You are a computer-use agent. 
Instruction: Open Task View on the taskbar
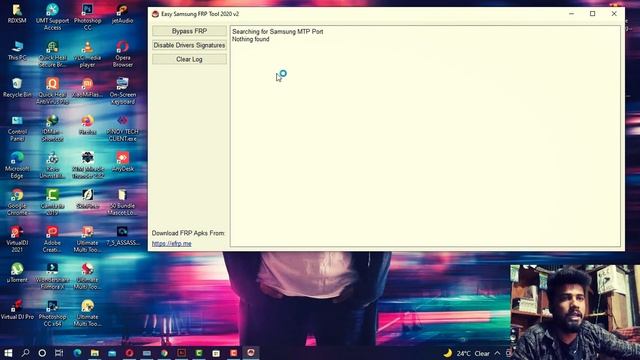click(59, 353)
